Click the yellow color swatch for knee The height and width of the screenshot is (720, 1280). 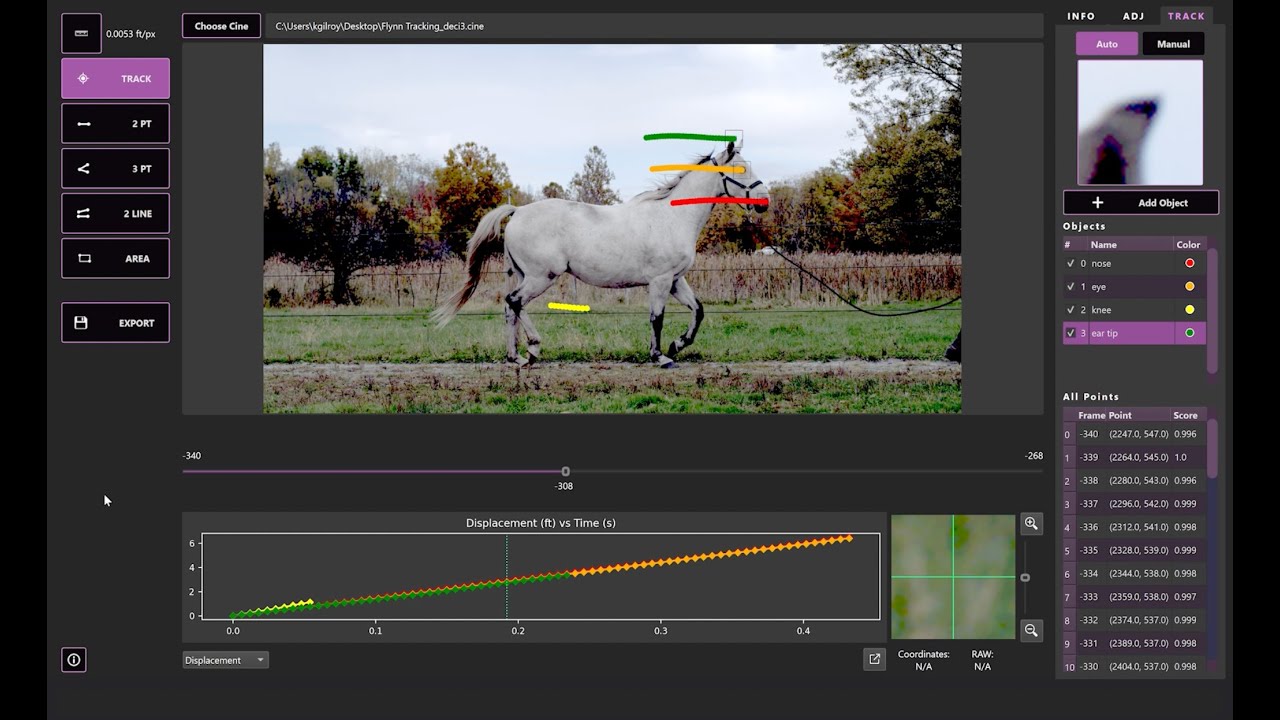[1189, 309]
